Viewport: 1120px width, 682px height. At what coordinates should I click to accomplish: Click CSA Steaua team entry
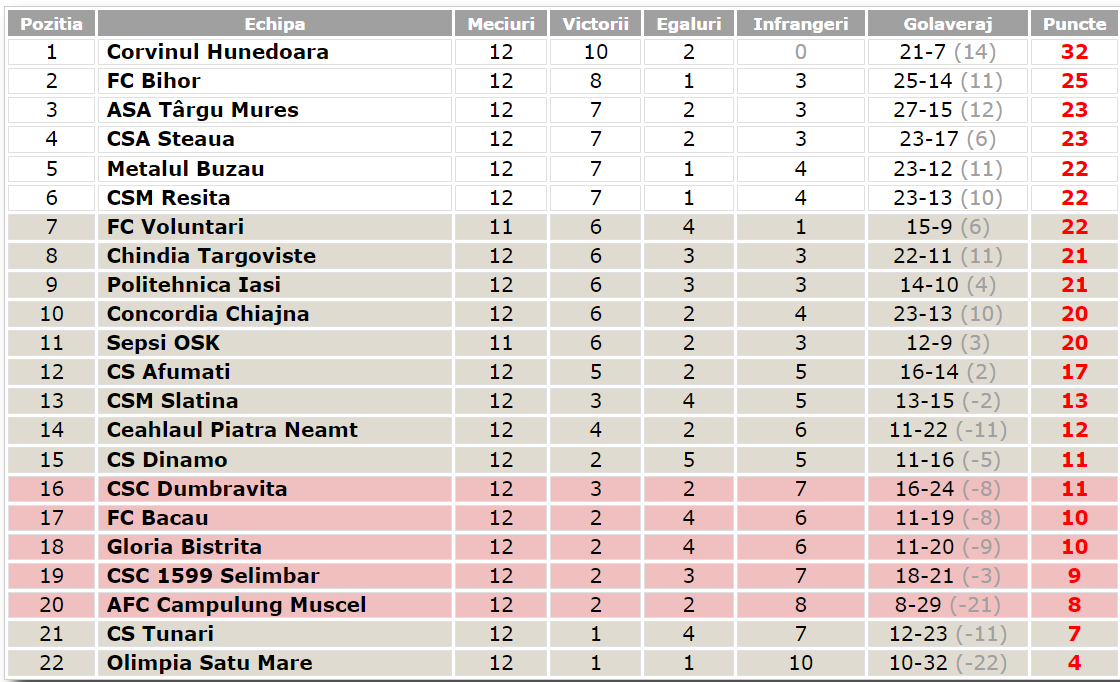pyautogui.click(x=170, y=139)
